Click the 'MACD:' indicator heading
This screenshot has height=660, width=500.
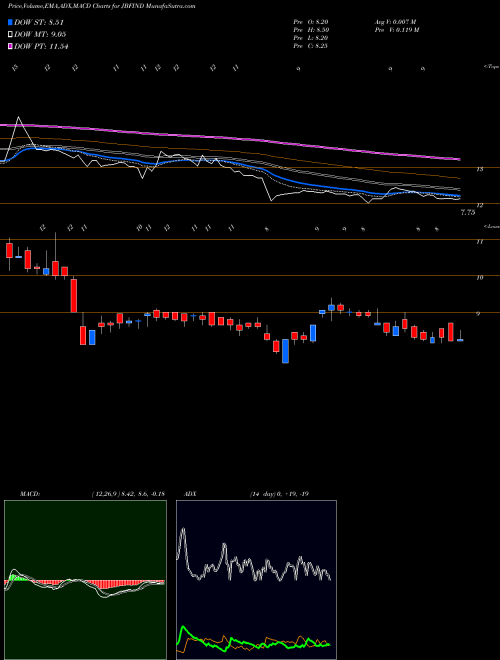click(x=30, y=494)
